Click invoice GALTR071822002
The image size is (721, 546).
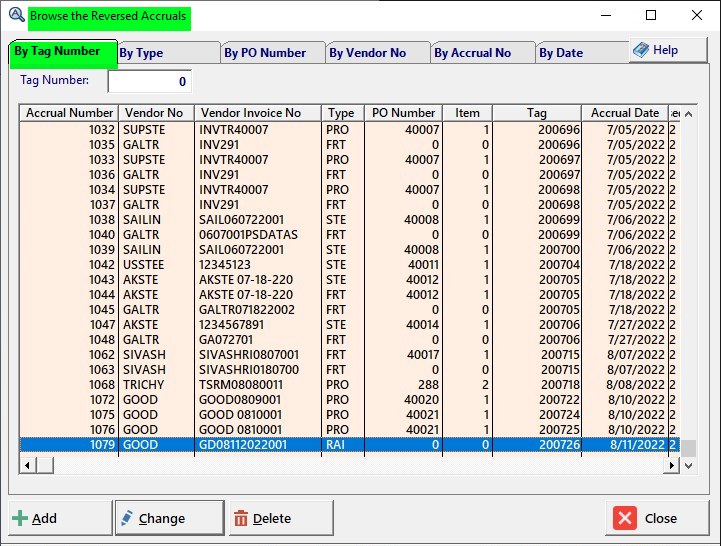click(247, 310)
